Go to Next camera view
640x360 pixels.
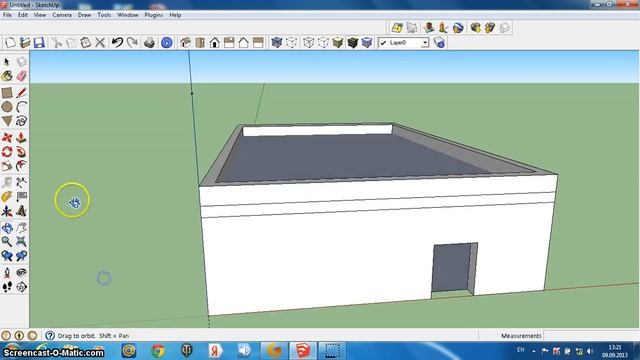coord(21,256)
